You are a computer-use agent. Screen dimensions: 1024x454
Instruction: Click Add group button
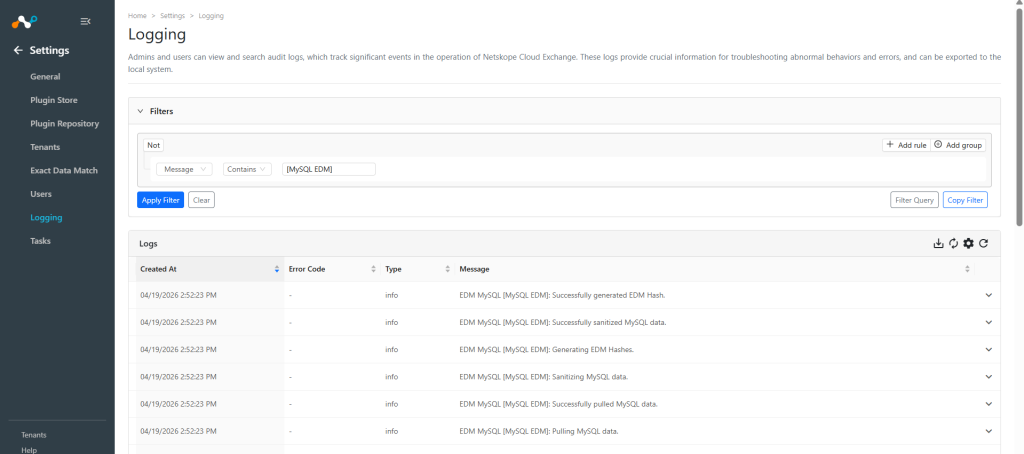(x=958, y=145)
